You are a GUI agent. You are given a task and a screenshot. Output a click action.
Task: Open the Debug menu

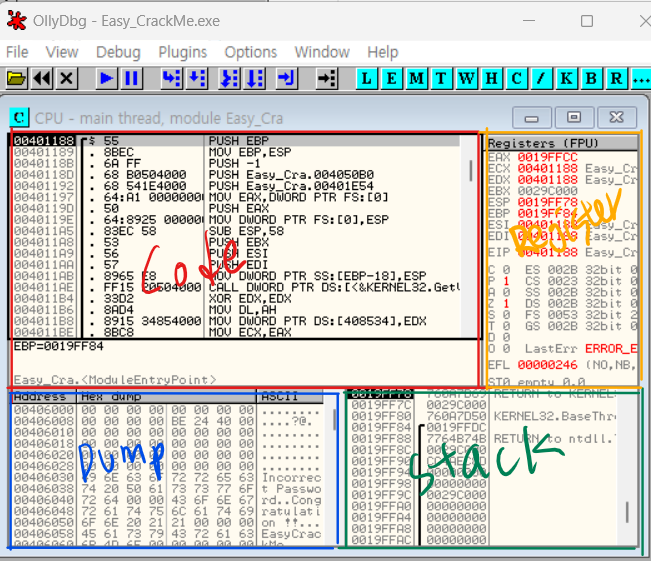click(x=118, y=52)
